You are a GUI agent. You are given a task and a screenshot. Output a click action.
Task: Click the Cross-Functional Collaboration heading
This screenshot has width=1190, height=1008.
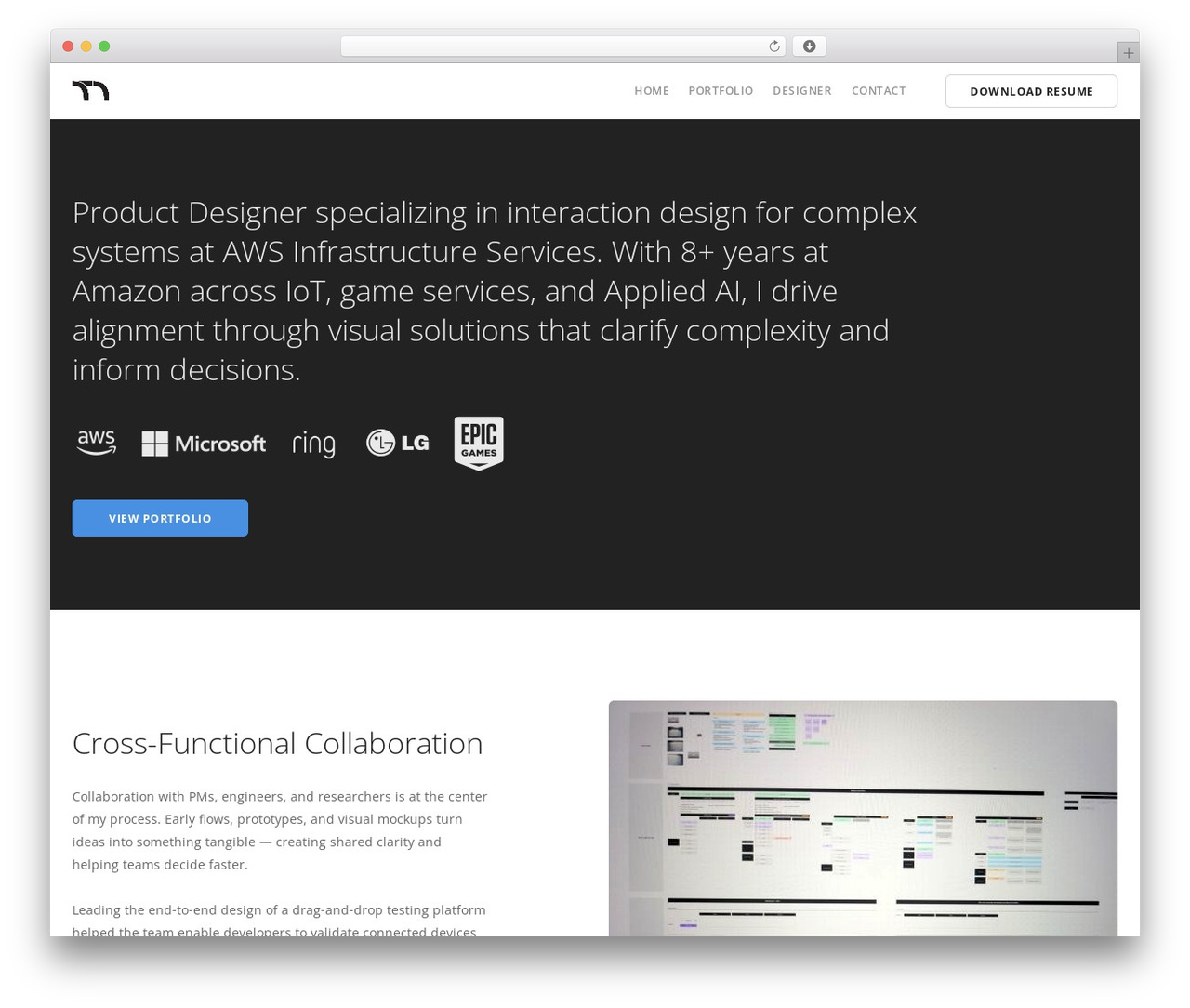click(x=277, y=743)
